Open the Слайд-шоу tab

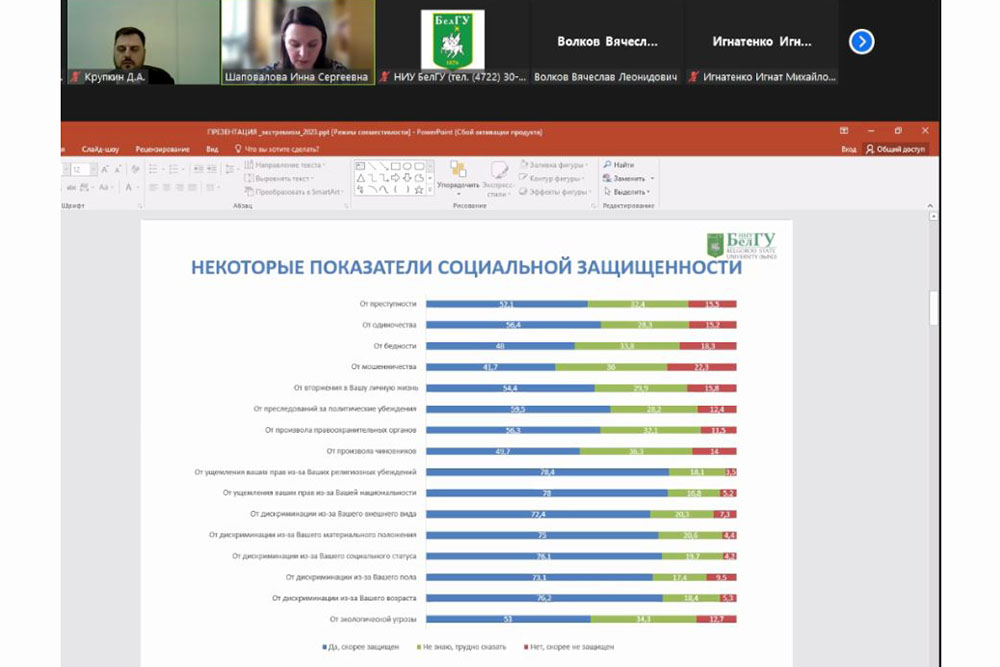click(100, 149)
